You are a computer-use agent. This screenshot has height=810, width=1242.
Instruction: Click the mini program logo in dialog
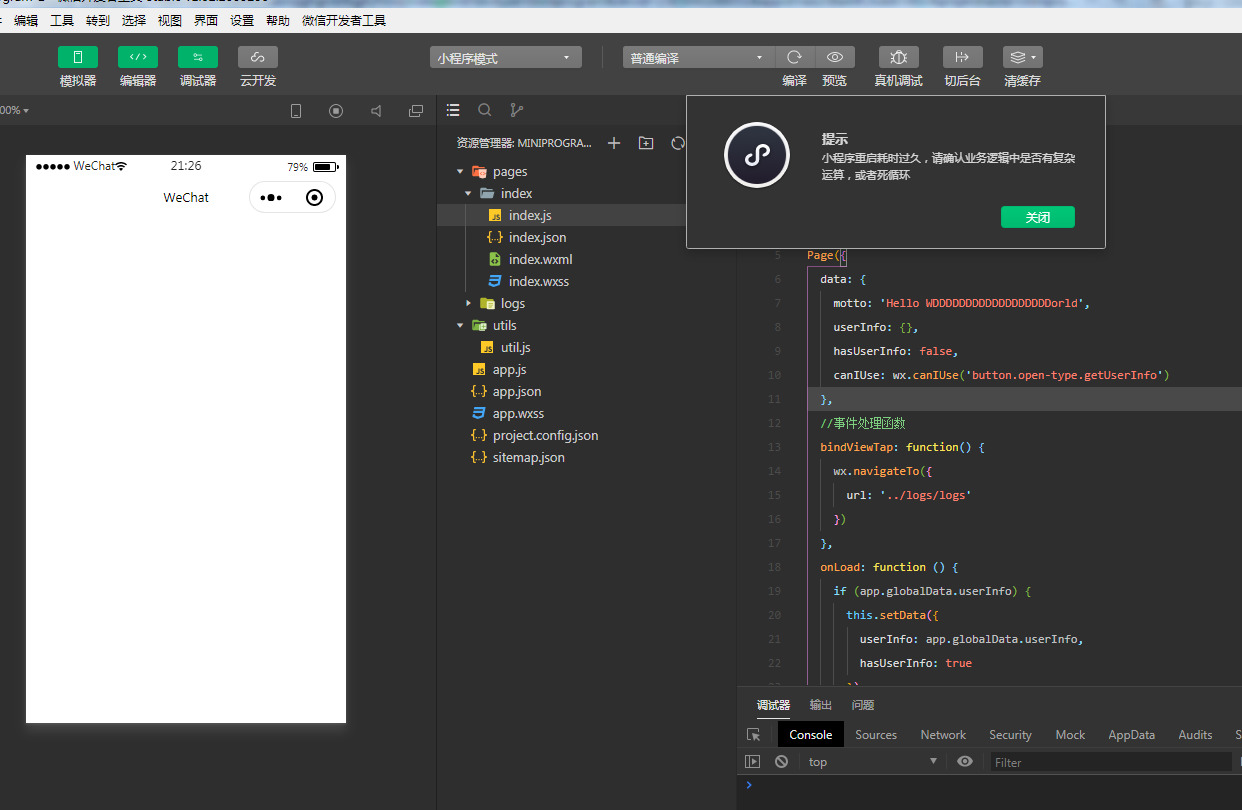pos(757,155)
